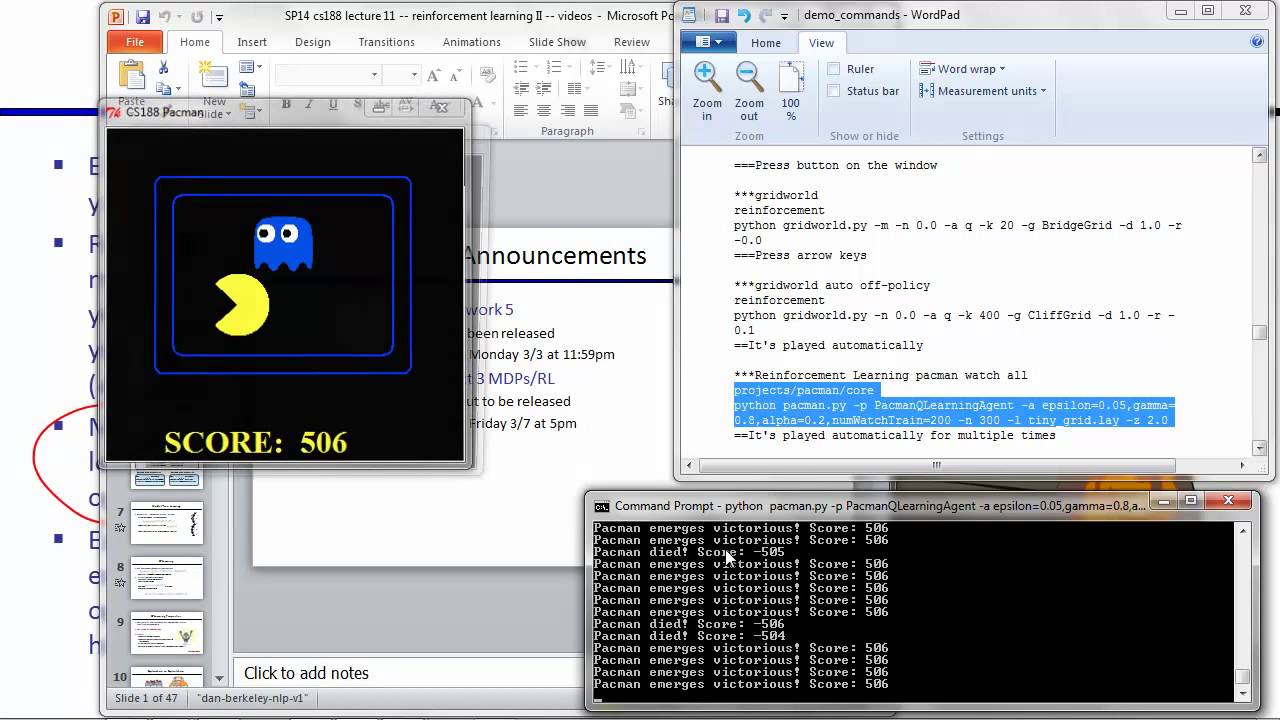Click the Center text icon in PowerPoint
1280x720 pixels.
[544, 111]
